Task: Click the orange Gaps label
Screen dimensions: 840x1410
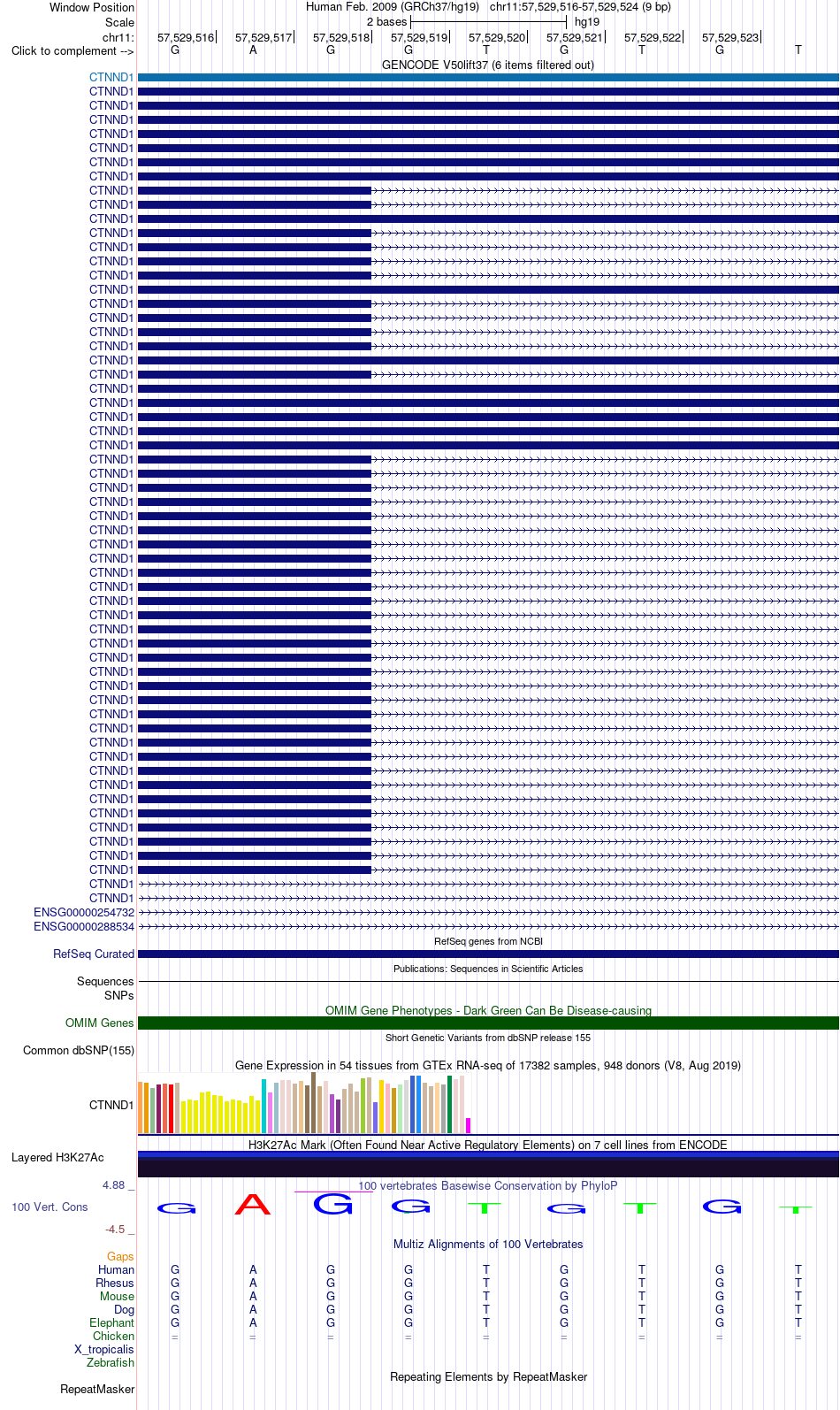Action: click(x=120, y=1256)
